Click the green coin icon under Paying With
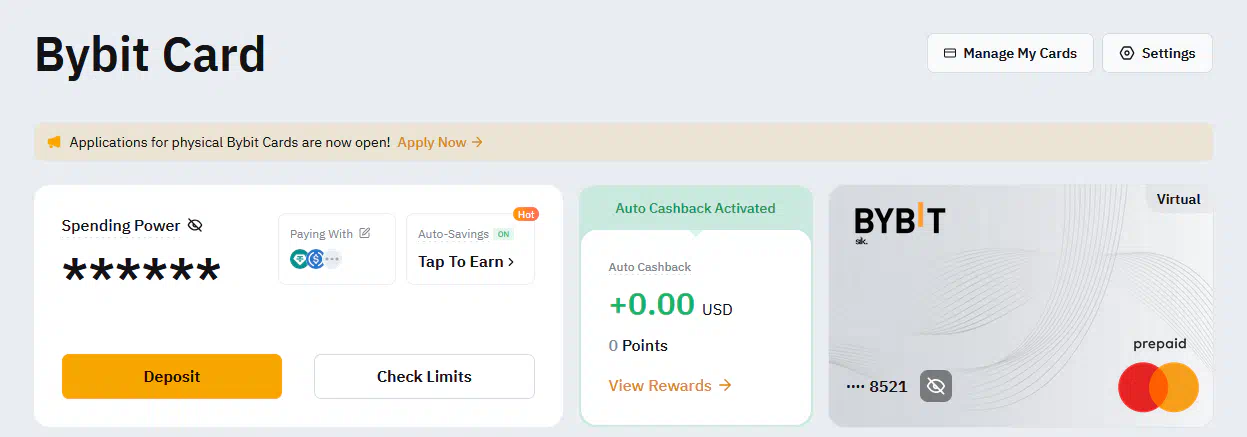The height and width of the screenshot is (437, 1247). click(300, 259)
